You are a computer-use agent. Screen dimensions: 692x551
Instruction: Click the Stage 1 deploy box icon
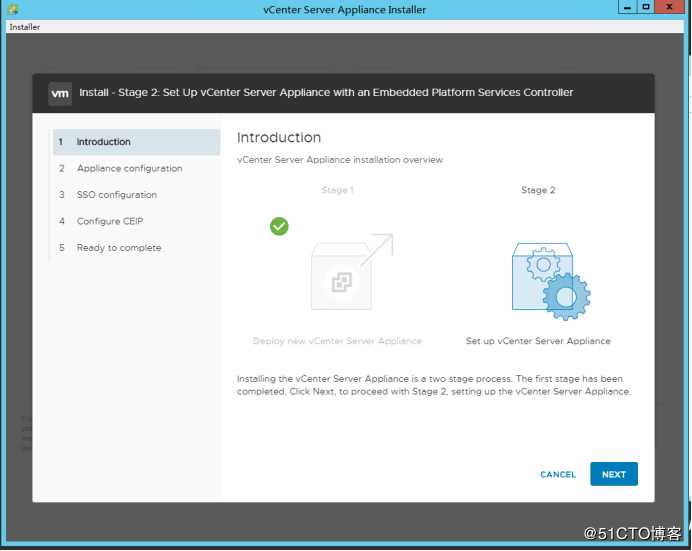click(x=351, y=271)
